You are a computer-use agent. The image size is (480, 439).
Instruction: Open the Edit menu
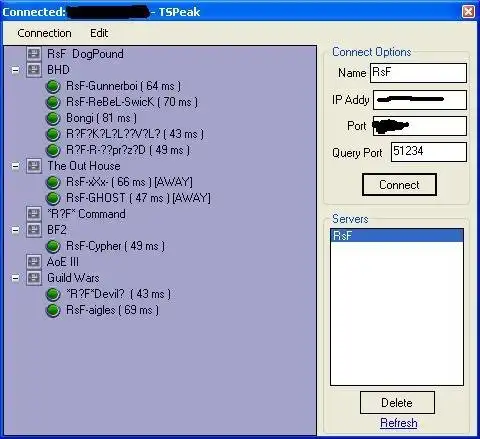coord(99,33)
